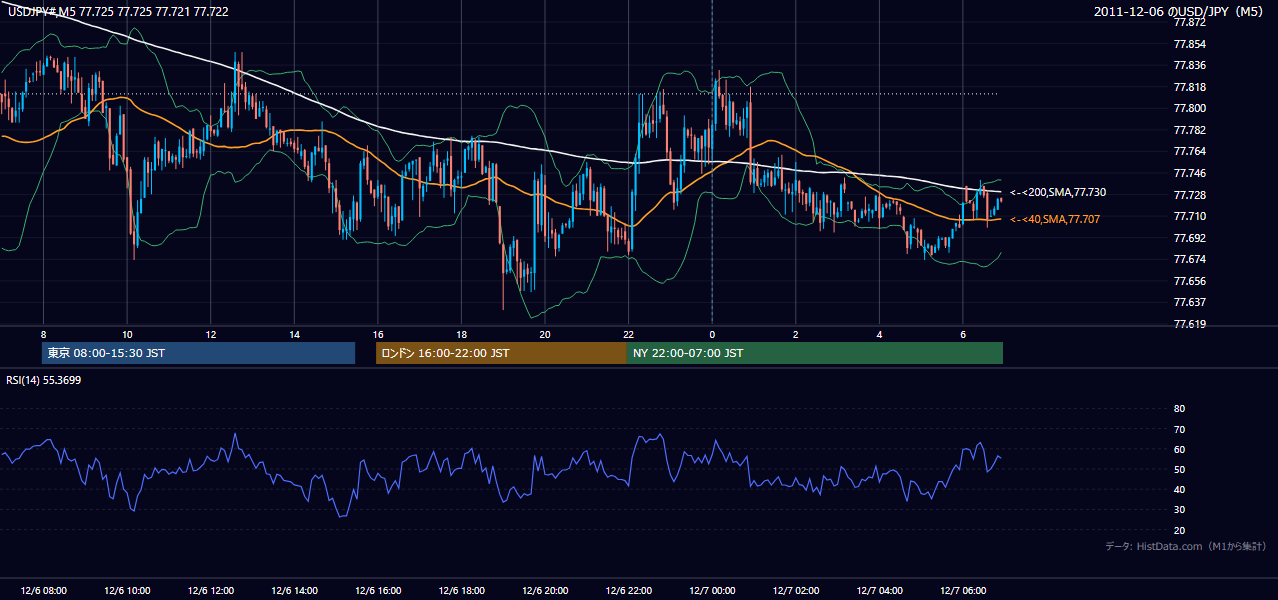Click hour 18 label under price chart

tap(461, 334)
